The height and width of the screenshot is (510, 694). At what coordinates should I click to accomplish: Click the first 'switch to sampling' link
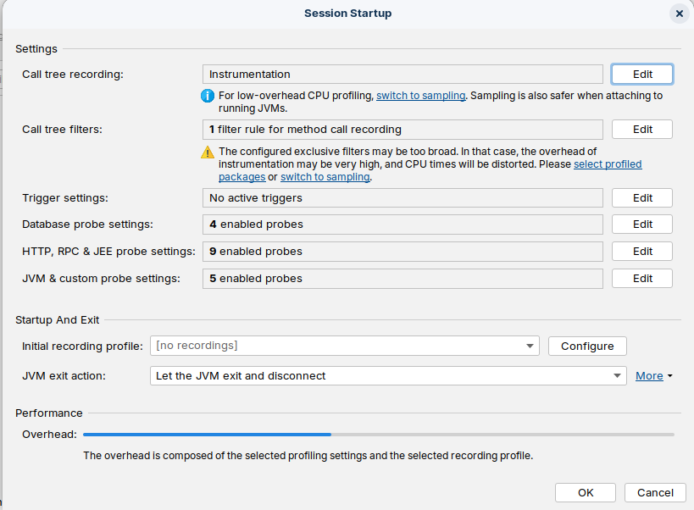pyautogui.click(x=420, y=96)
